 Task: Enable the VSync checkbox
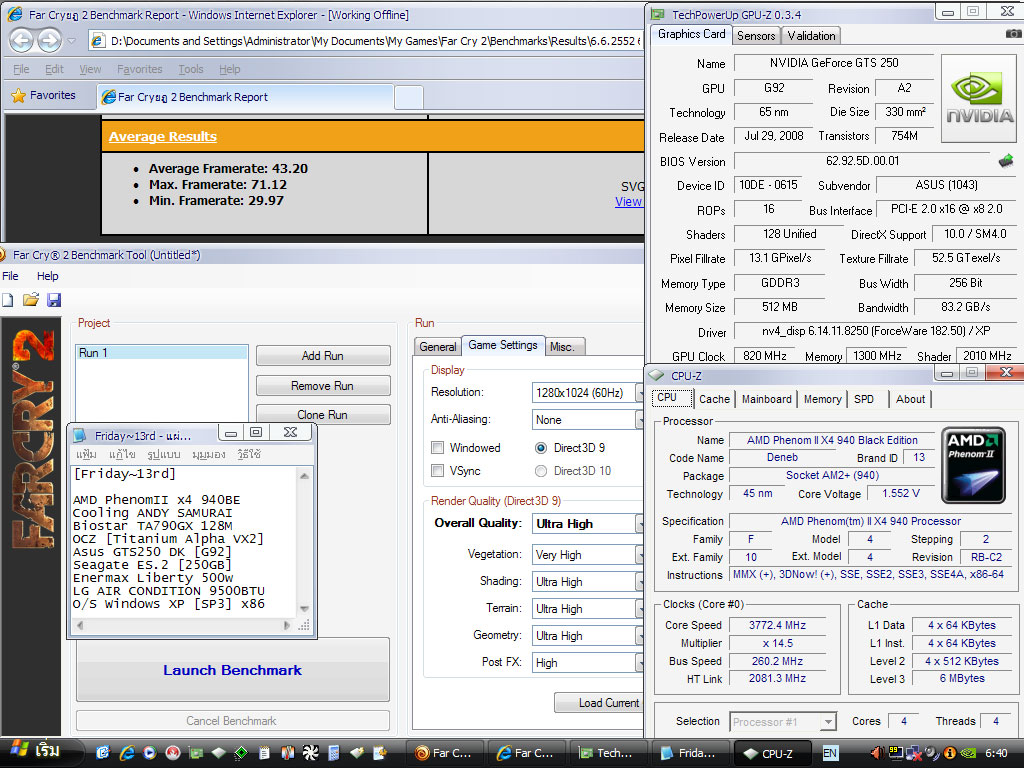(x=438, y=471)
